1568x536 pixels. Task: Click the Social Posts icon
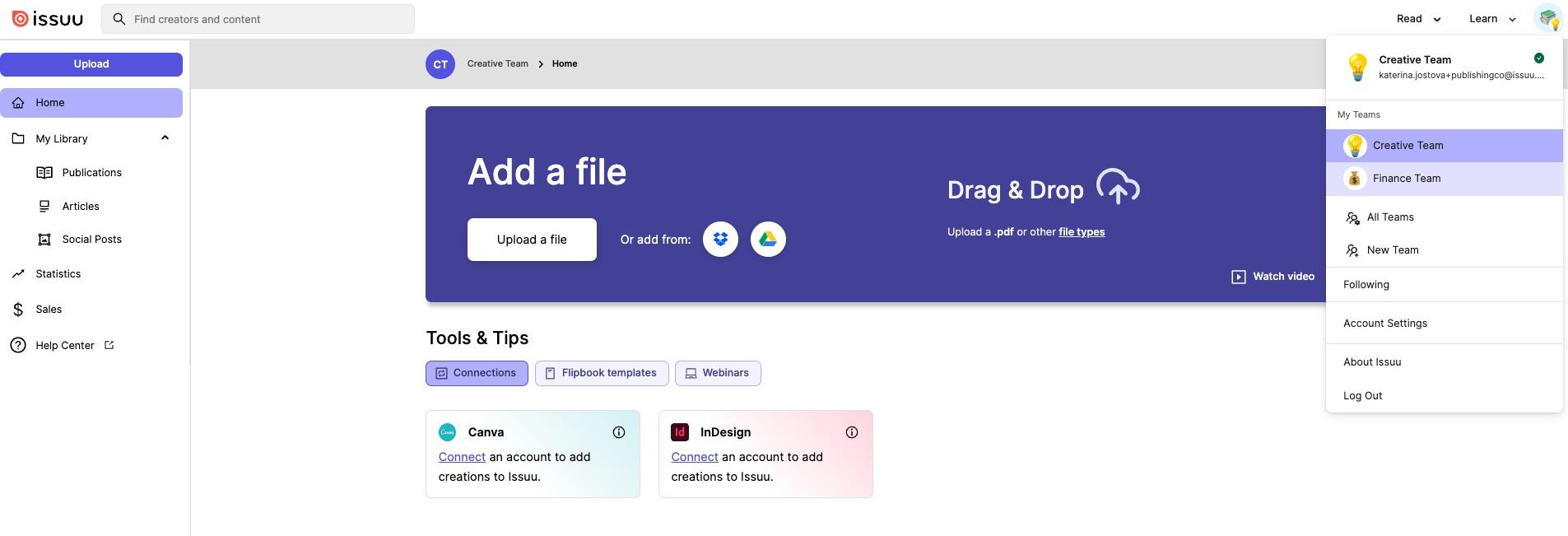pos(44,240)
